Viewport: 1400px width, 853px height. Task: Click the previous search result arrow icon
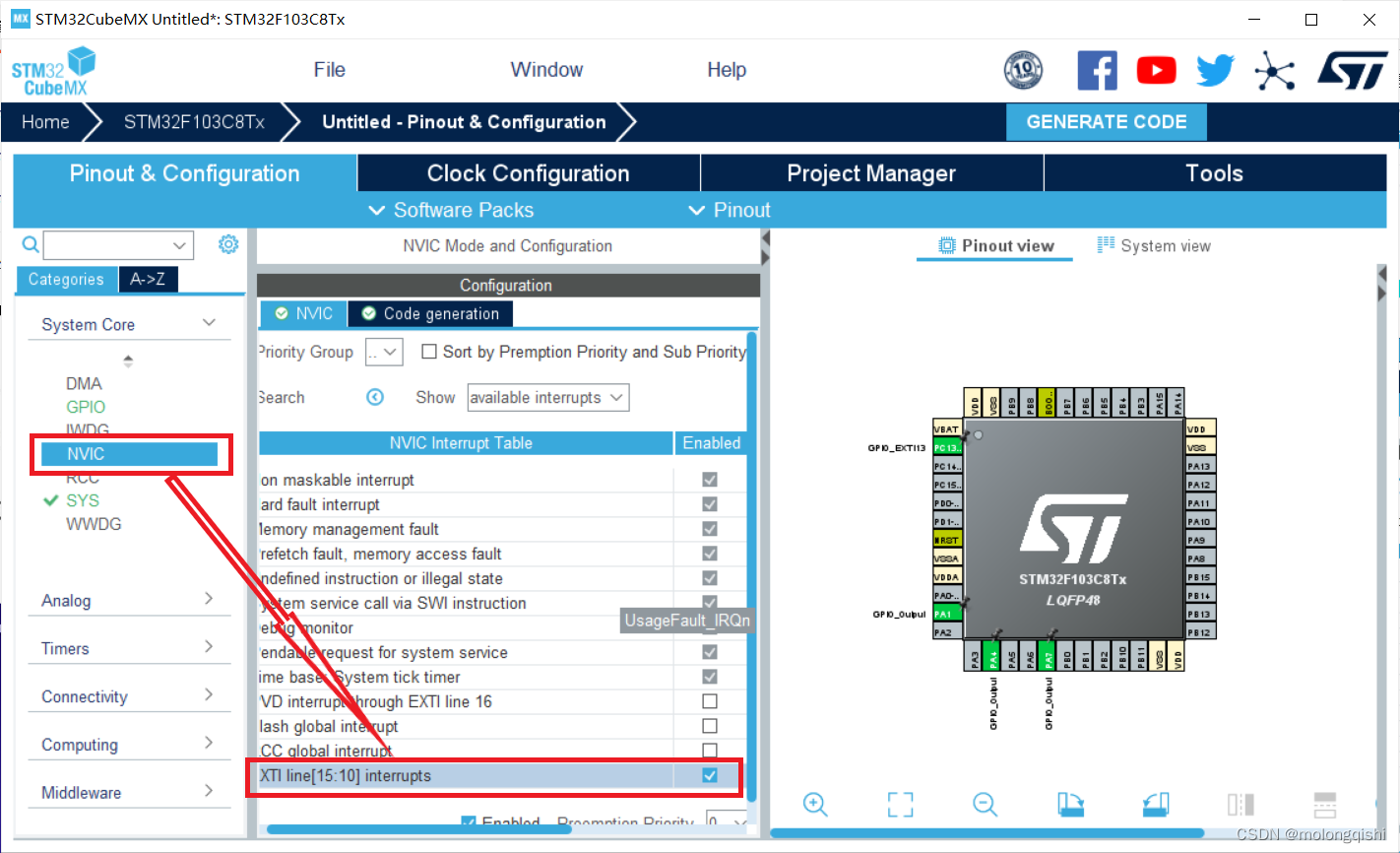(x=375, y=397)
